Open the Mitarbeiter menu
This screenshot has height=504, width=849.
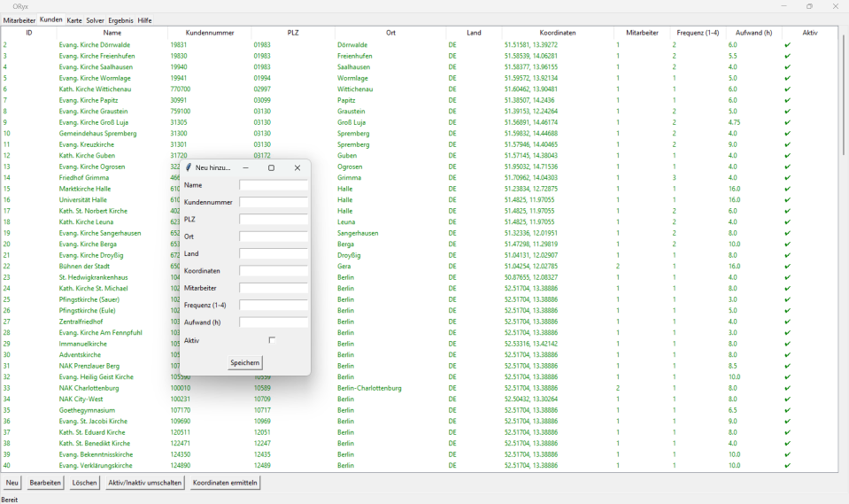[19, 20]
